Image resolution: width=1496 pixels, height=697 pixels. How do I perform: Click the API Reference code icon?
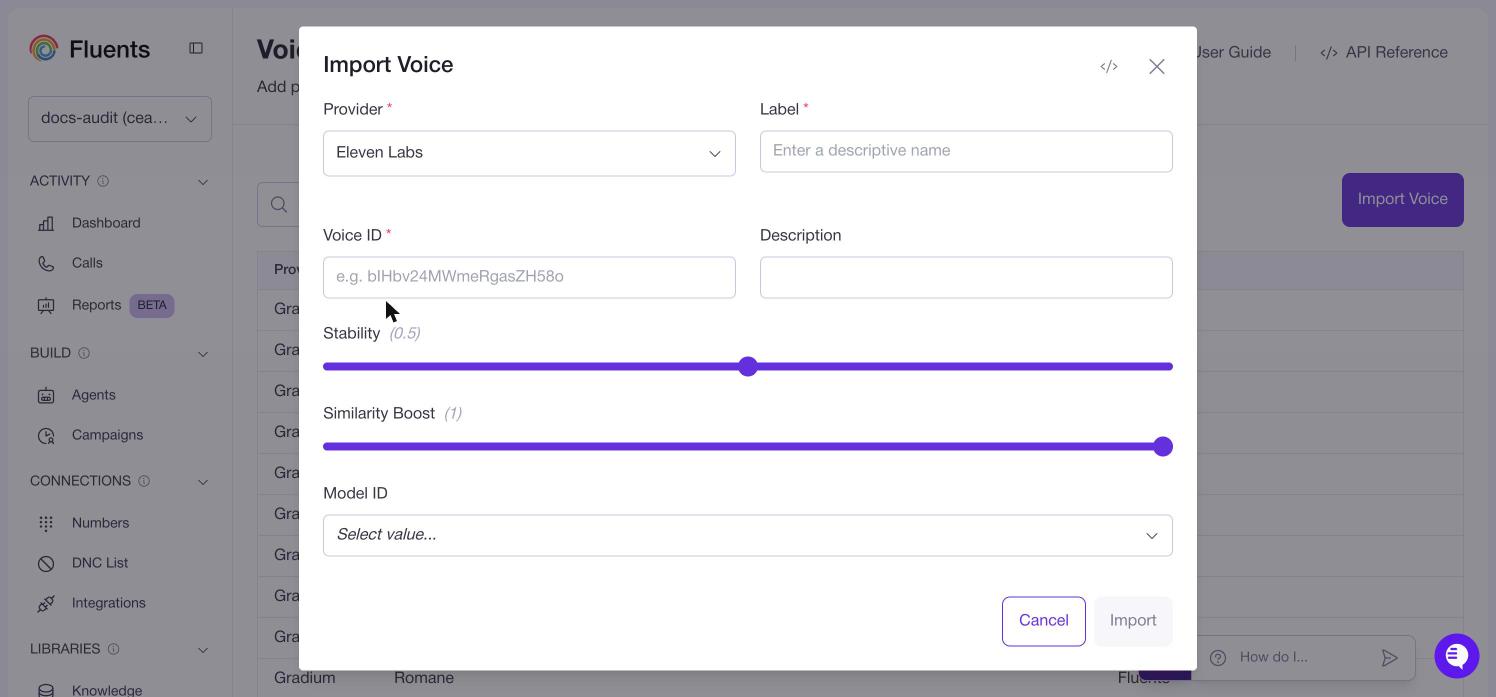coord(1329,52)
